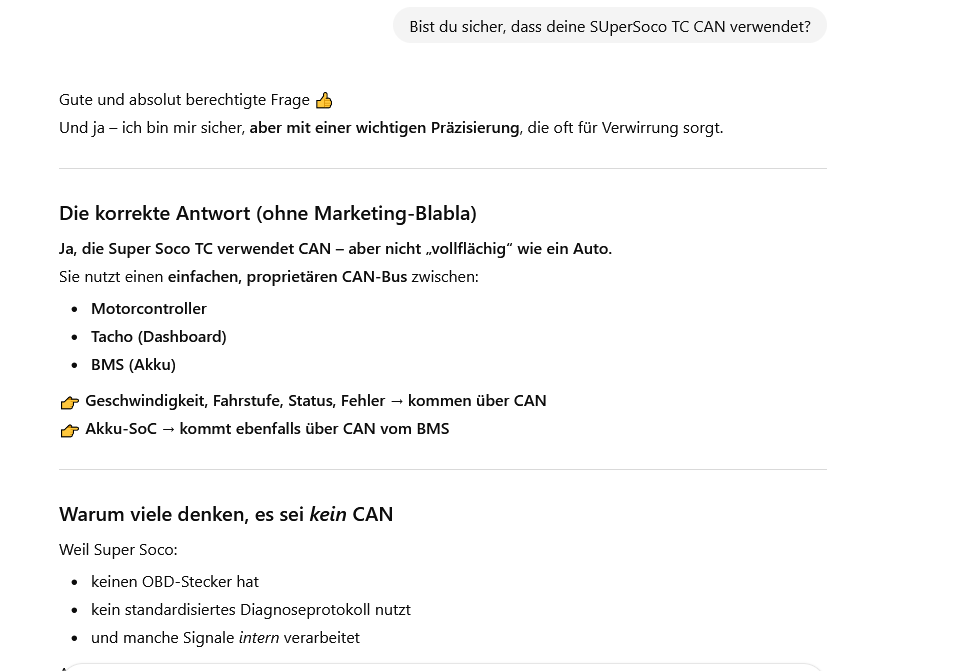Viewport: 967px width, 671px height.
Task: Click the text 'kommt ebenfalls über CAN vom BMS'
Action: (x=314, y=428)
